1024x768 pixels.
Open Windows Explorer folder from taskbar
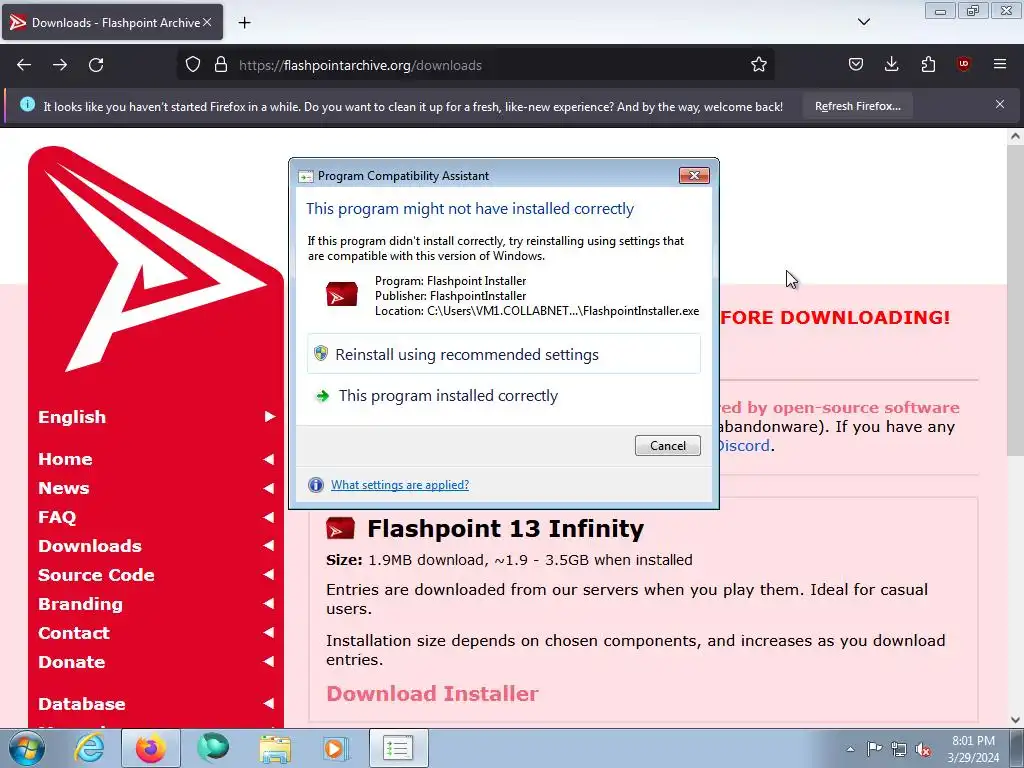275,748
